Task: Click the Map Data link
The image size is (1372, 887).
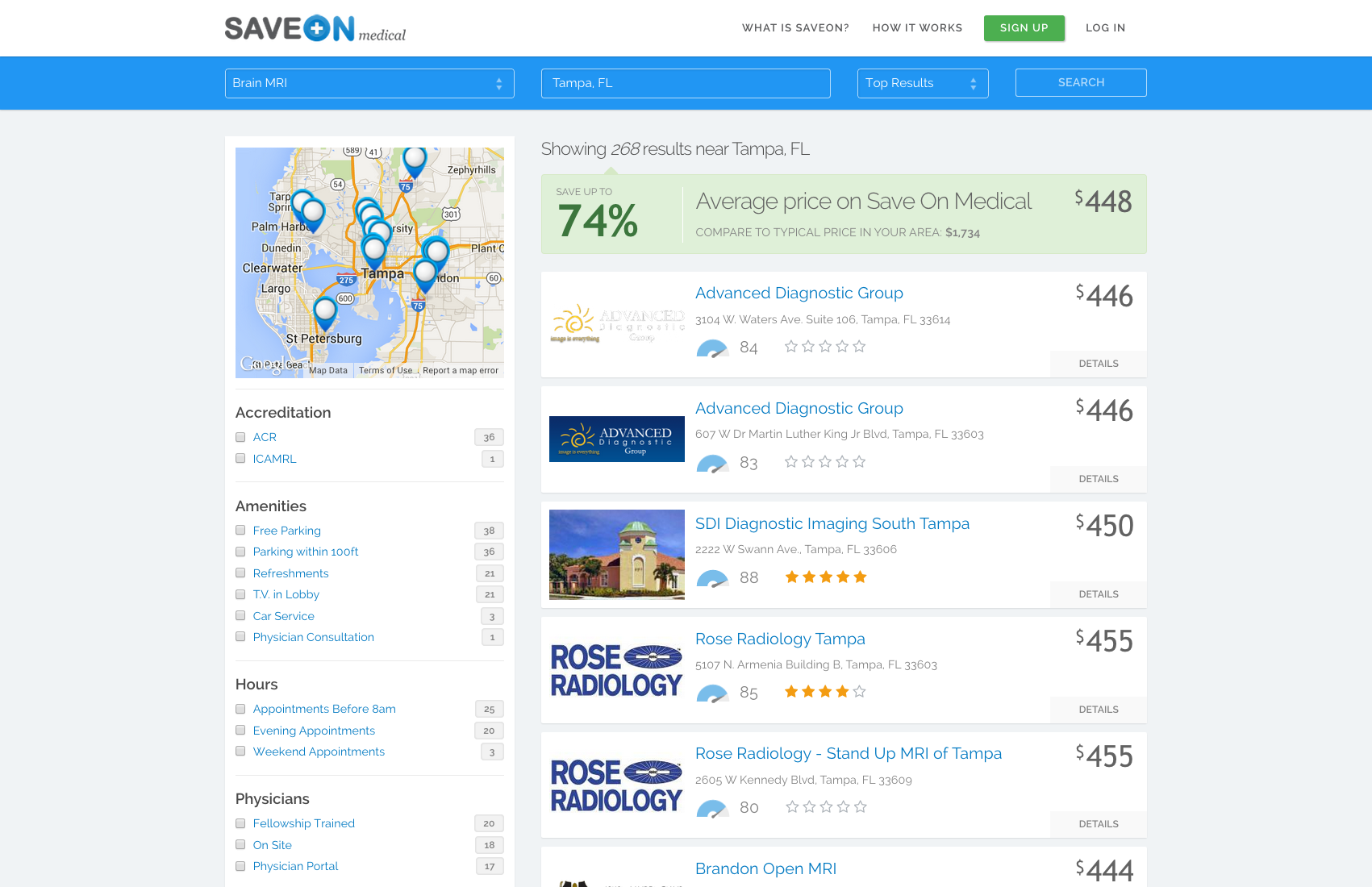Action: pos(328,371)
